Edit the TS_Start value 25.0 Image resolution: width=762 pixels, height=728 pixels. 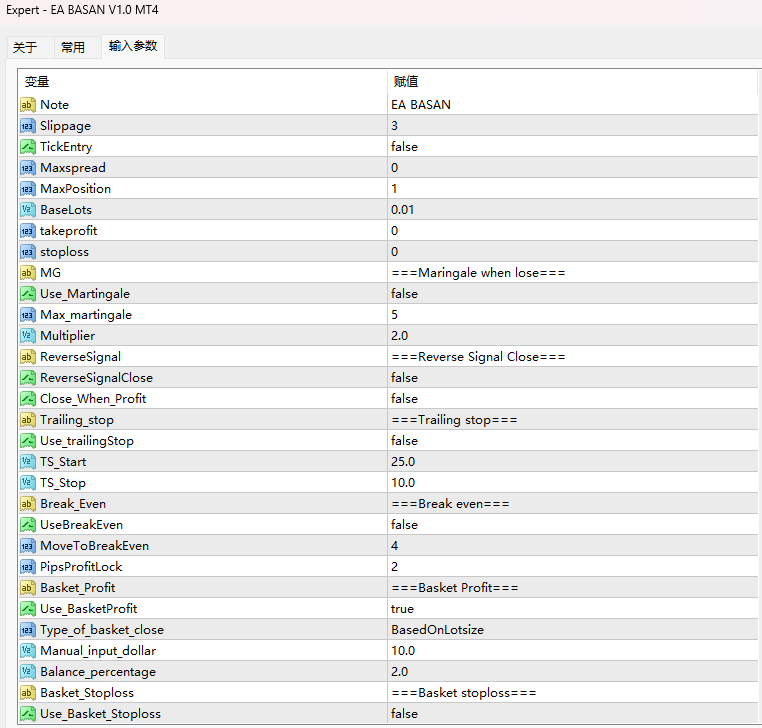[x=572, y=462]
